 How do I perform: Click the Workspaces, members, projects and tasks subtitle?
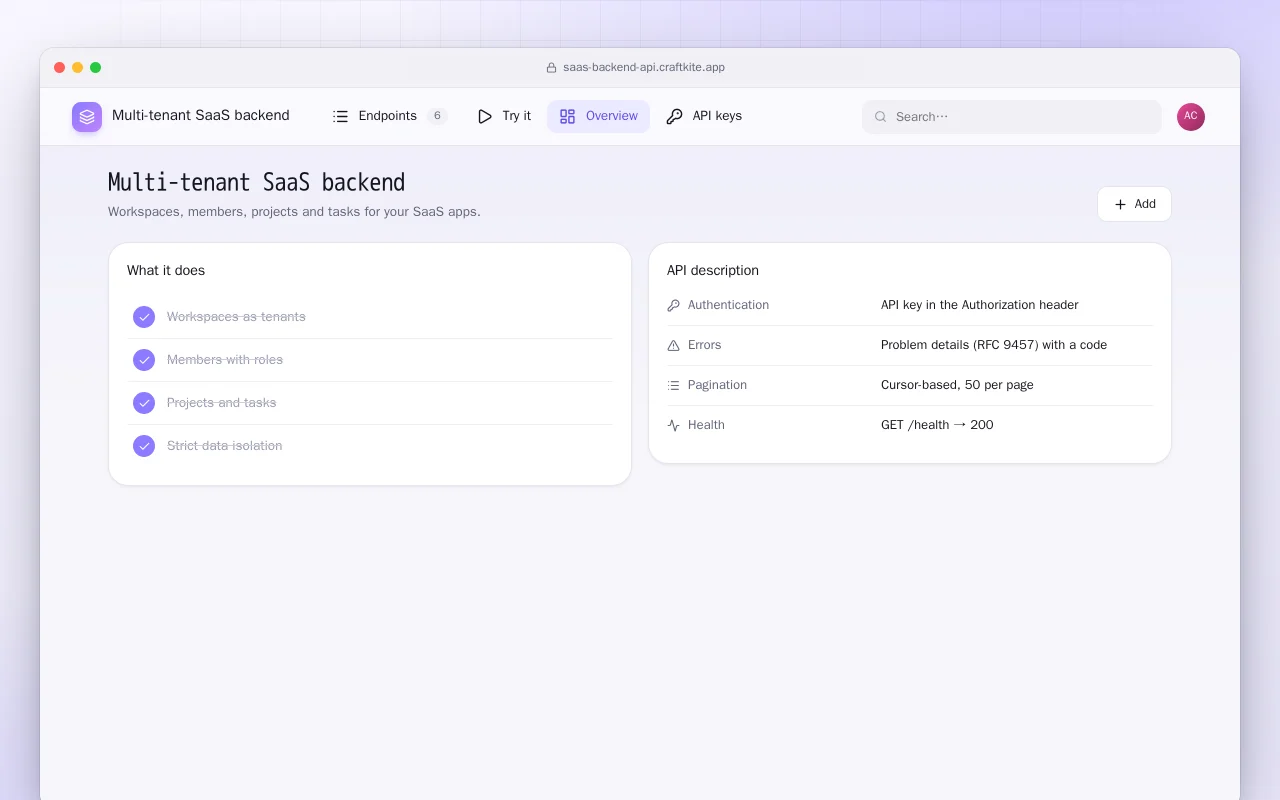pos(294,212)
